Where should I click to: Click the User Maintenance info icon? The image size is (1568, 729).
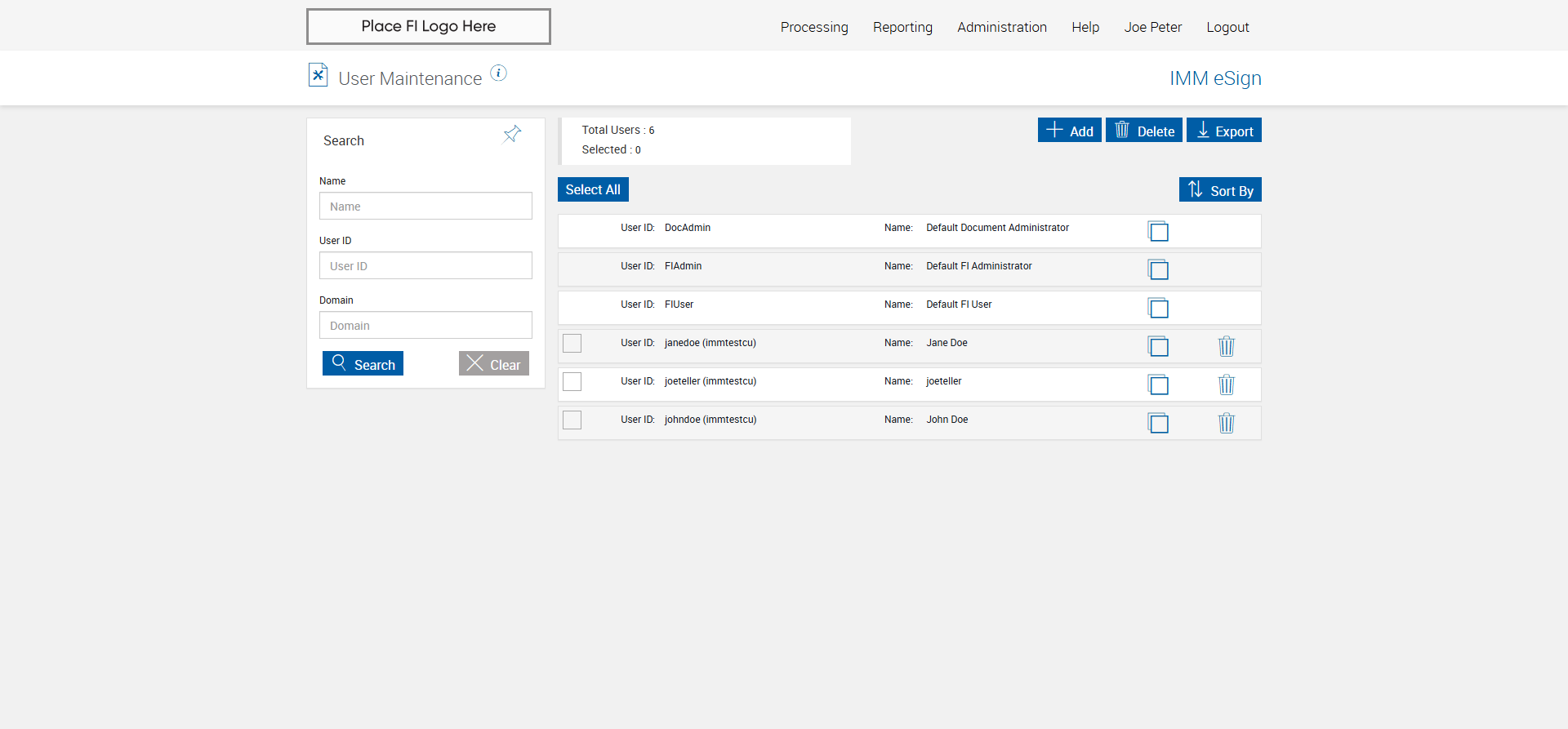(x=498, y=73)
